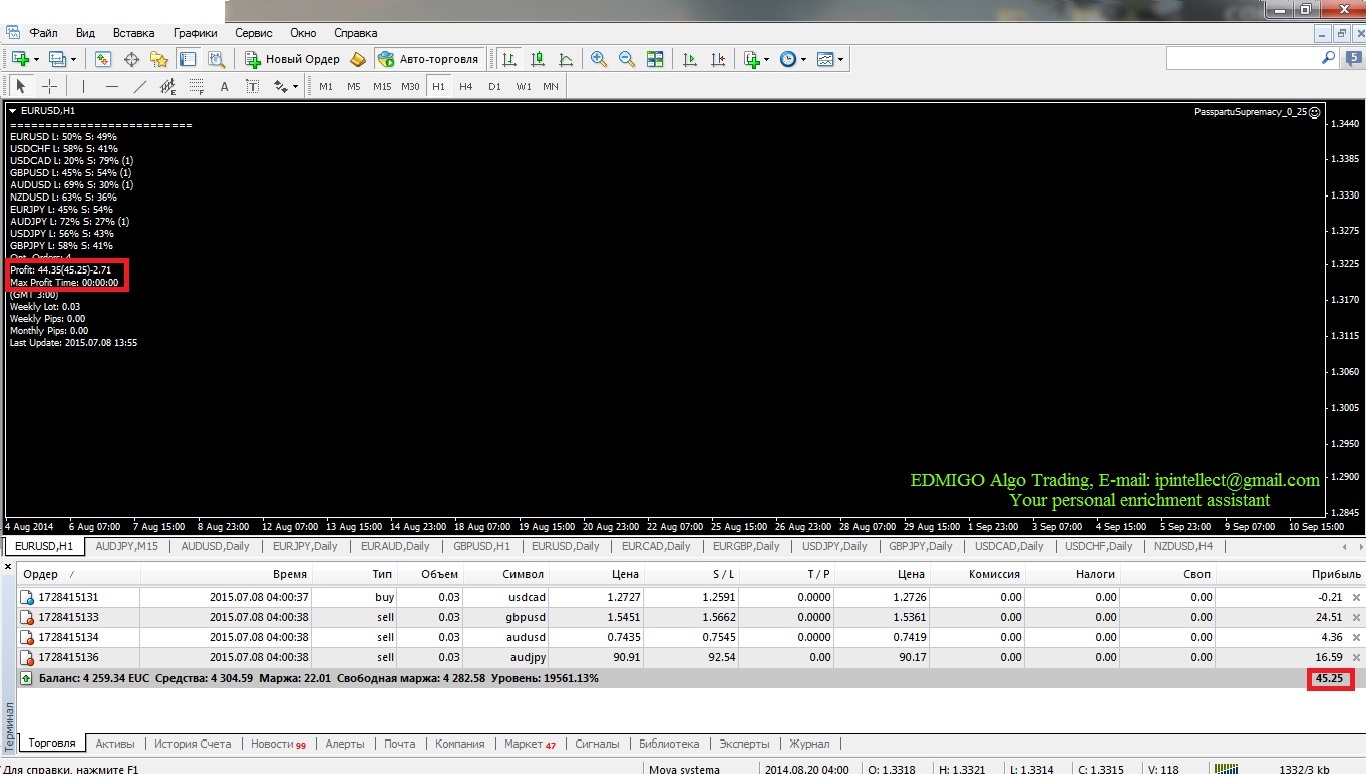Viewport: 1366px width, 774px height.
Task: Expand the new chart dropdown arrow
Action: click(37, 59)
